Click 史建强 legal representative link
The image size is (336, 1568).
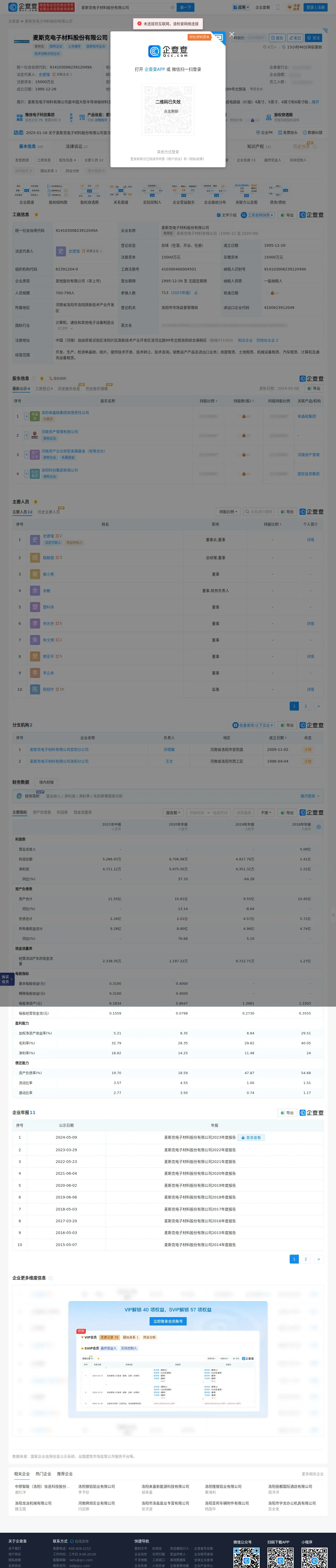[74, 251]
